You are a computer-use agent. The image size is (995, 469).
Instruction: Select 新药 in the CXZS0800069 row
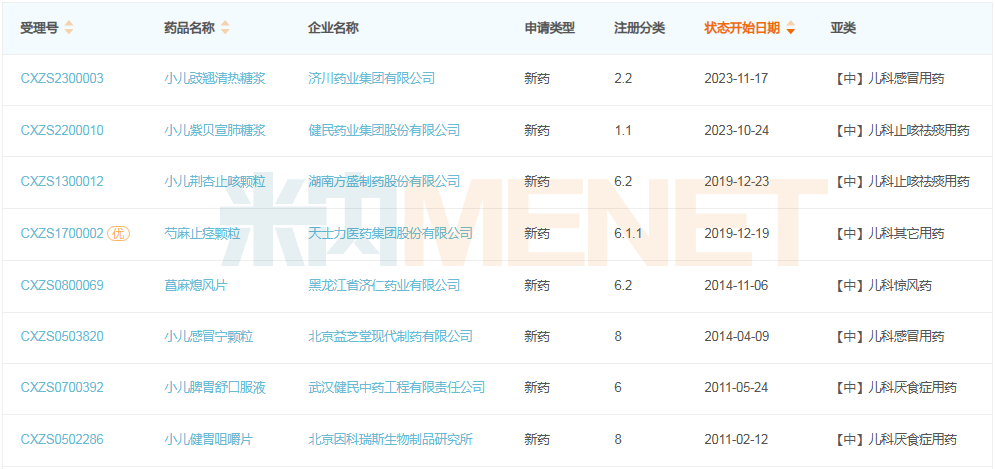click(537, 285)
